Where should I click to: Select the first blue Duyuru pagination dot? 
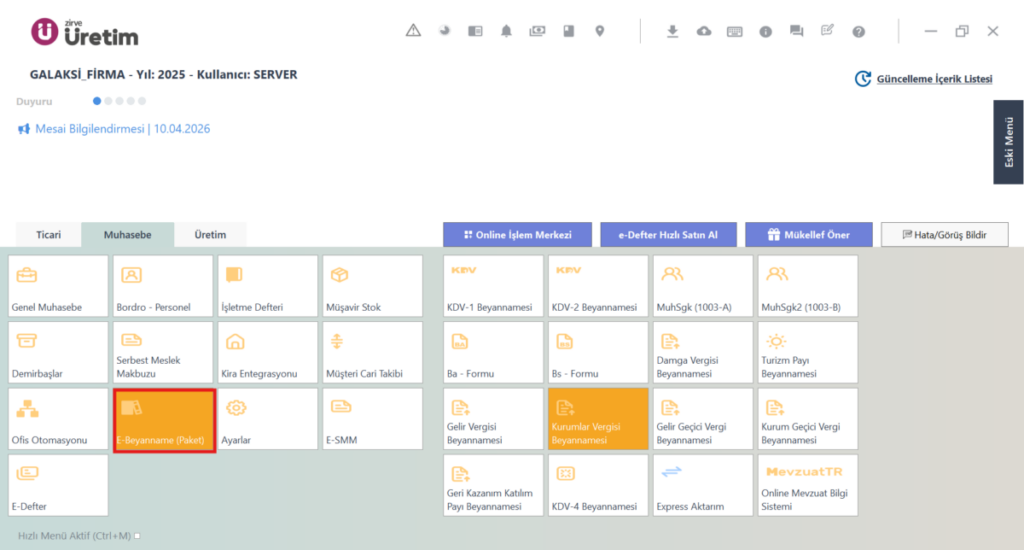tap(97, 101)
